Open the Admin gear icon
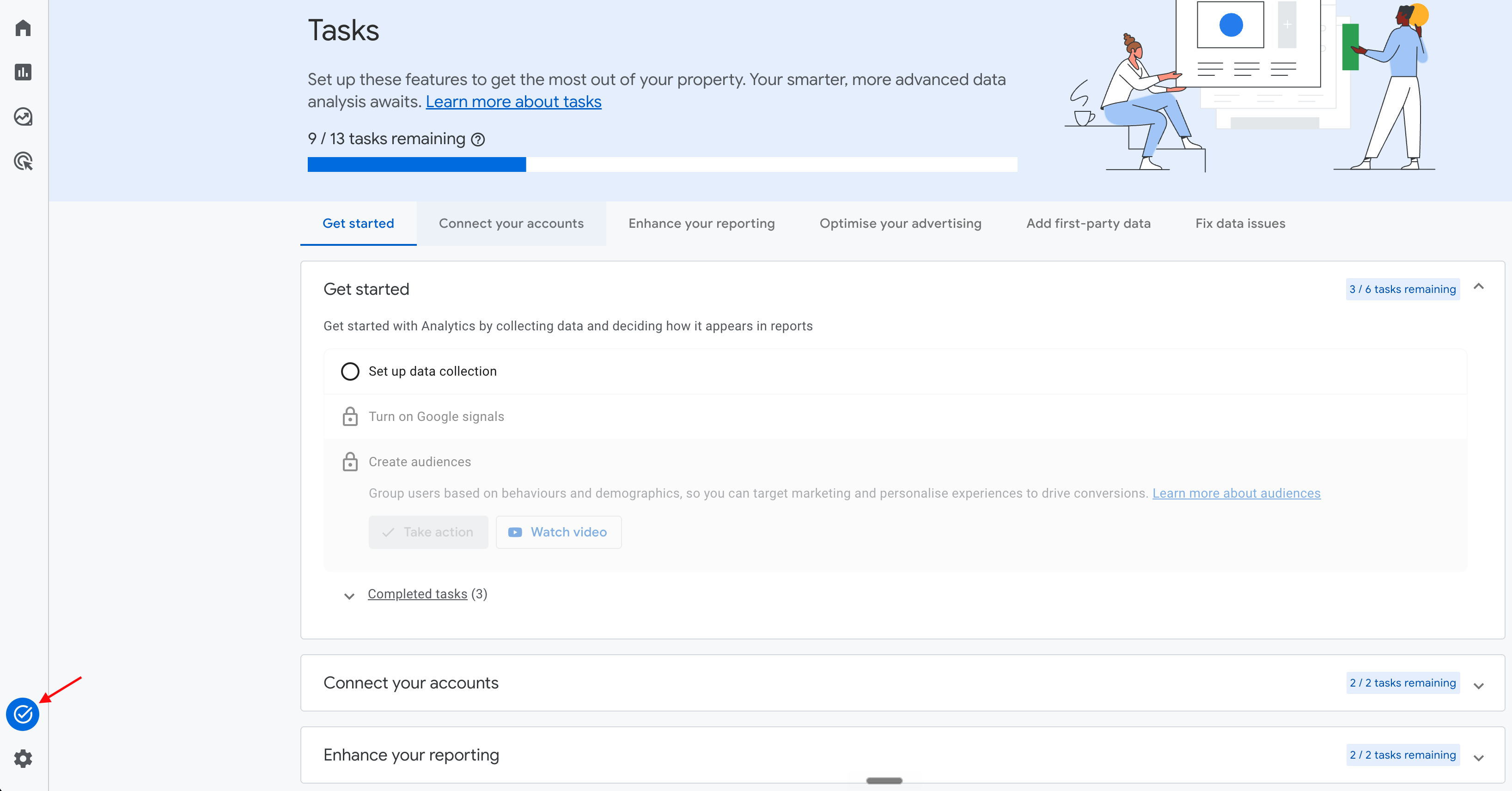Image resolution: width=1512 pixels, height=791 pixels. tap(23, 759)
